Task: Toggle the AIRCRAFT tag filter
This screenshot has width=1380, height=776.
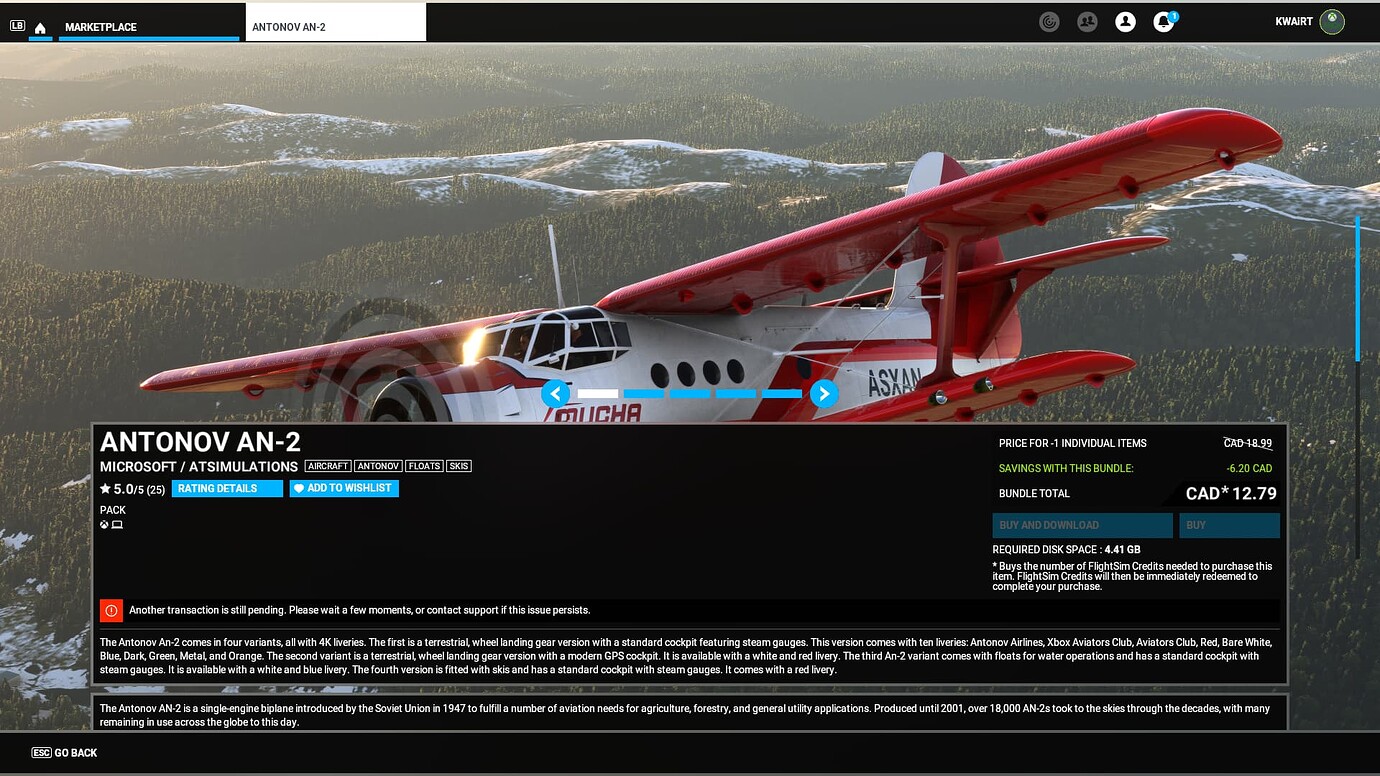Action: (328, 465)
